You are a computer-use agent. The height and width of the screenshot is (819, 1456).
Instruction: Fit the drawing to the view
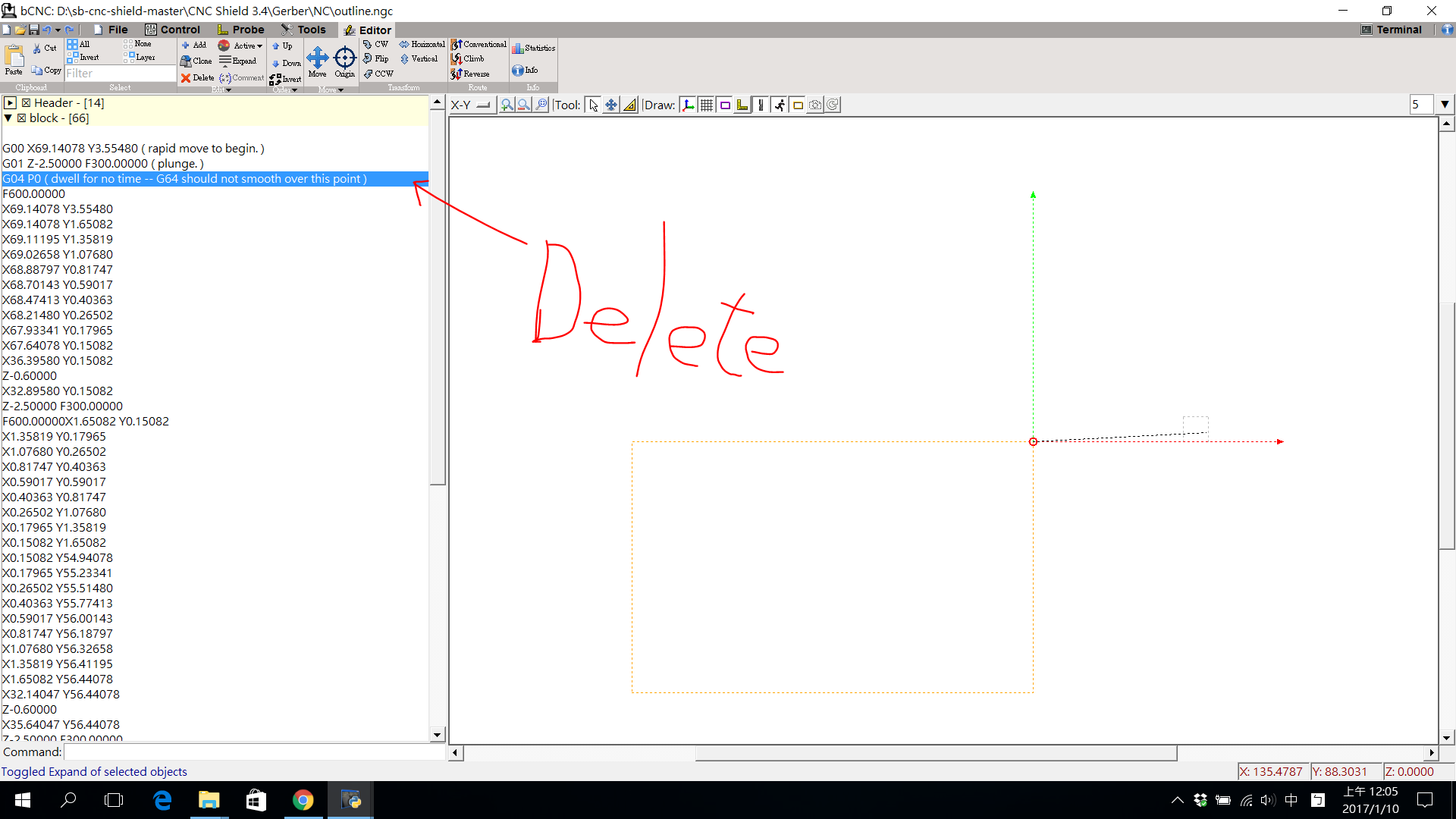pyautogui.click(x=541, y=105)
